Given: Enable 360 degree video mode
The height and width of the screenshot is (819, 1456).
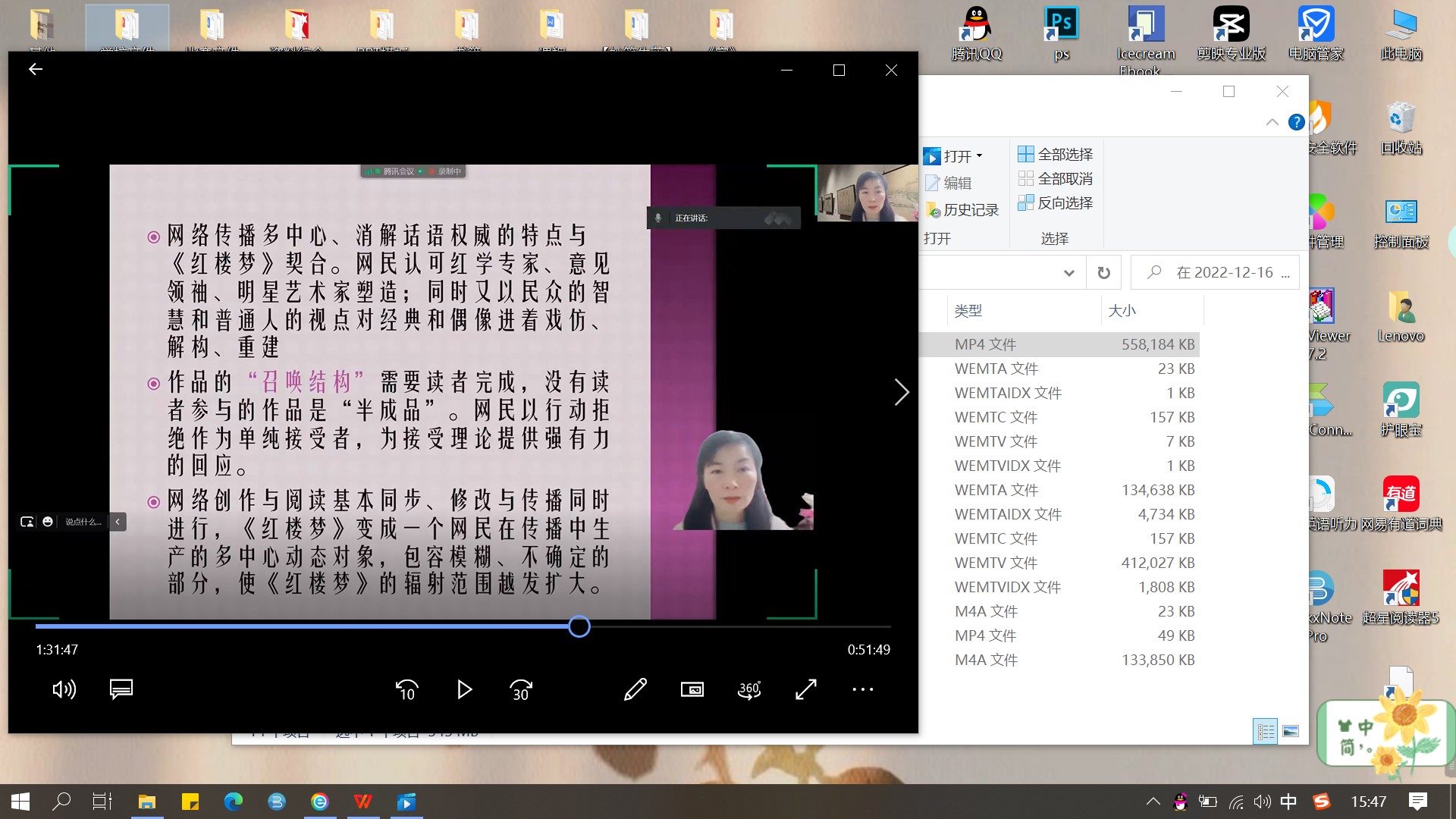Looking at the screenshot, I should [749, 689].
